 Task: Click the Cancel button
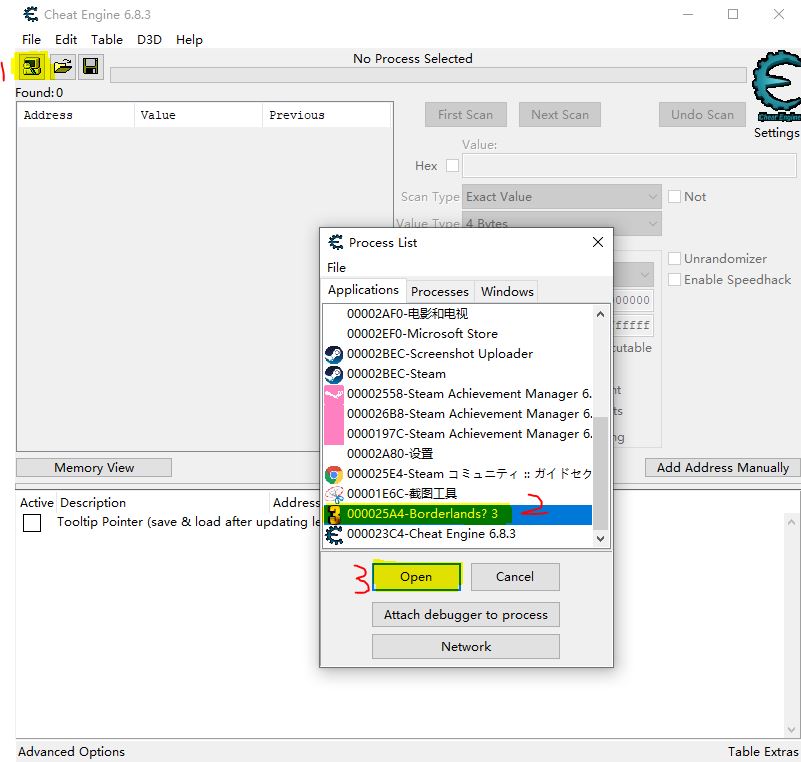pos(515,577)
